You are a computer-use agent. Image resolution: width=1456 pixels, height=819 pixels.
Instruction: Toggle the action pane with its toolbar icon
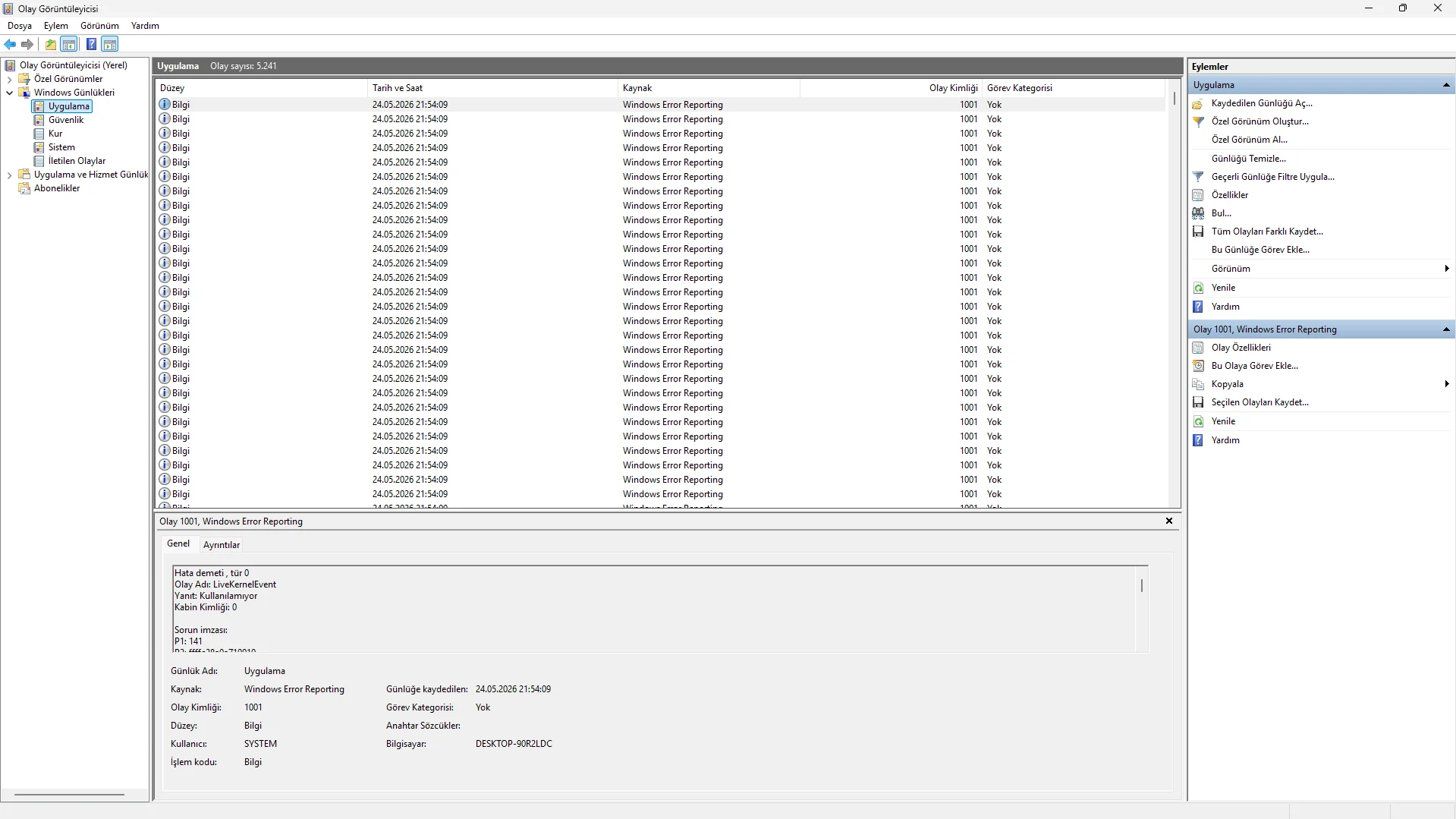[110, 44]
